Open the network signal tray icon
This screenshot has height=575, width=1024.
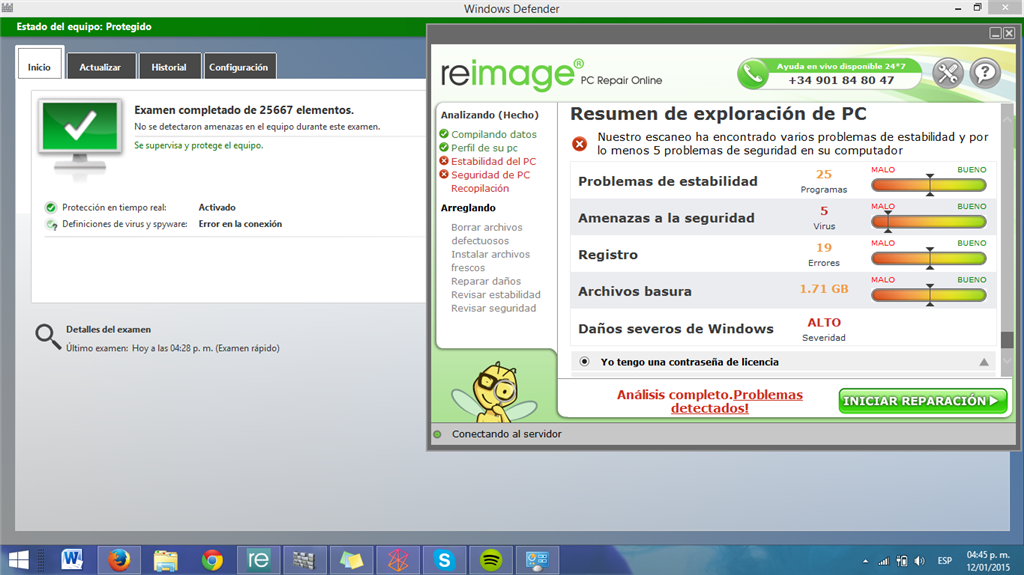[x=884, y=561]
